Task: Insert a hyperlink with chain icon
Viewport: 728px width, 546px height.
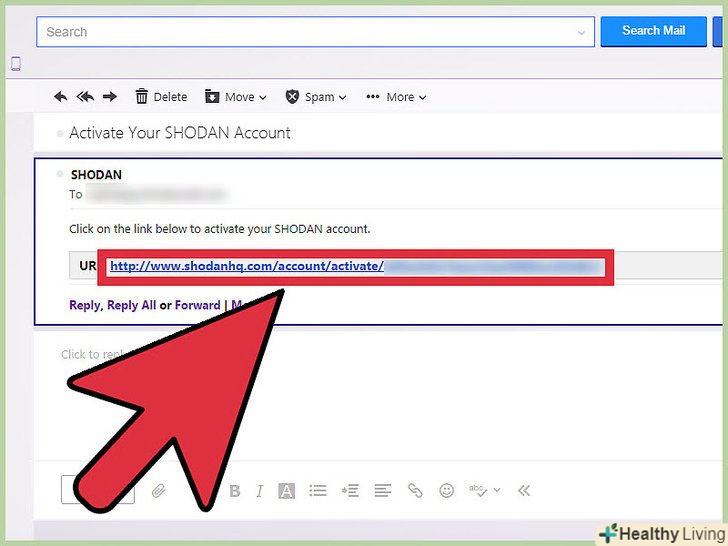Action: (415, 490)
